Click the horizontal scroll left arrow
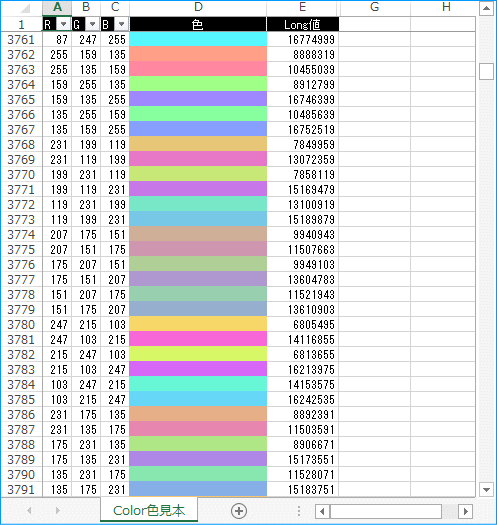 pos(323,511)
